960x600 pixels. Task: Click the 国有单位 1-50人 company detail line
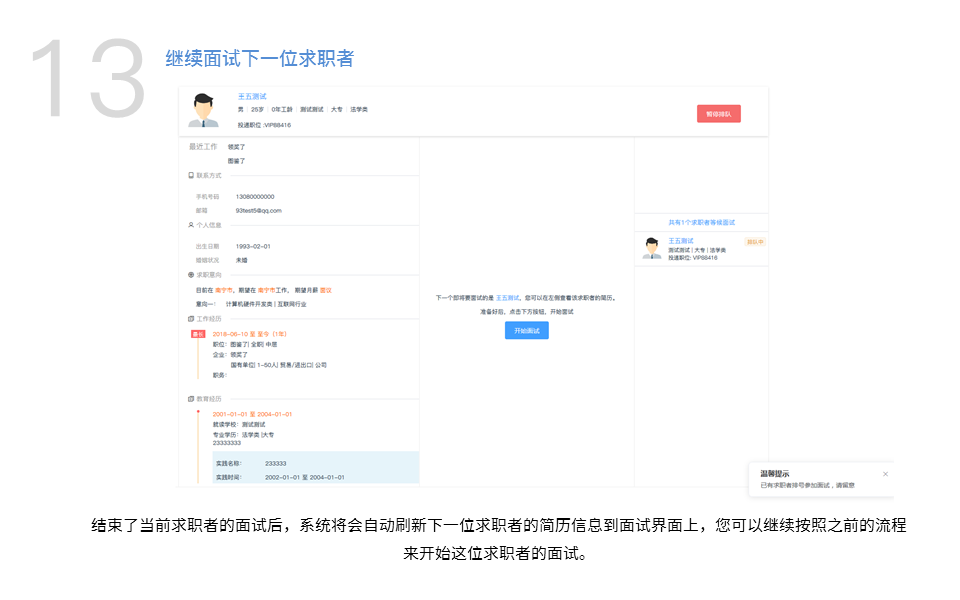coord(279,366)
